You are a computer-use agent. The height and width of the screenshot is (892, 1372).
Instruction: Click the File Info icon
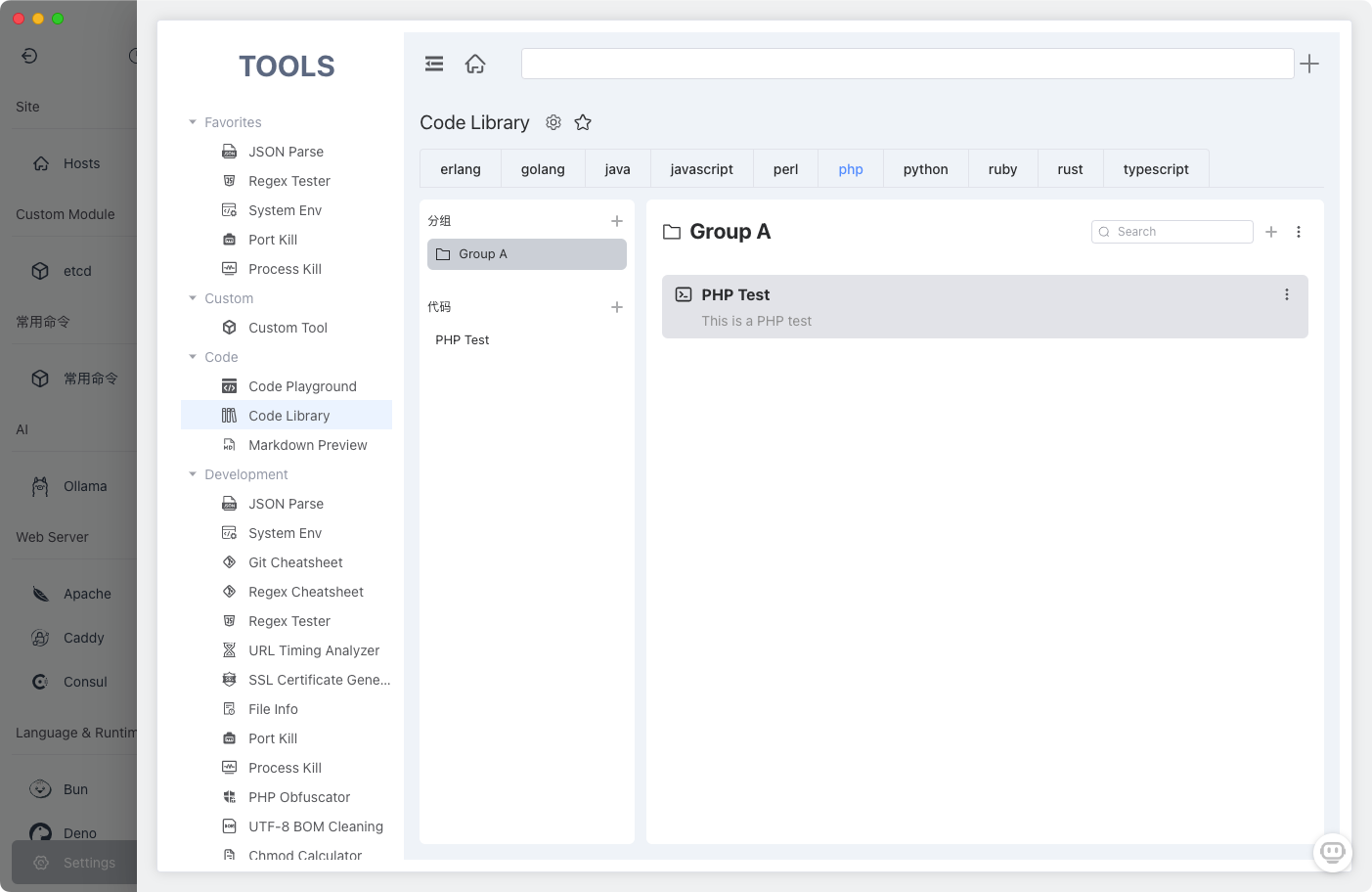point(229,709)
